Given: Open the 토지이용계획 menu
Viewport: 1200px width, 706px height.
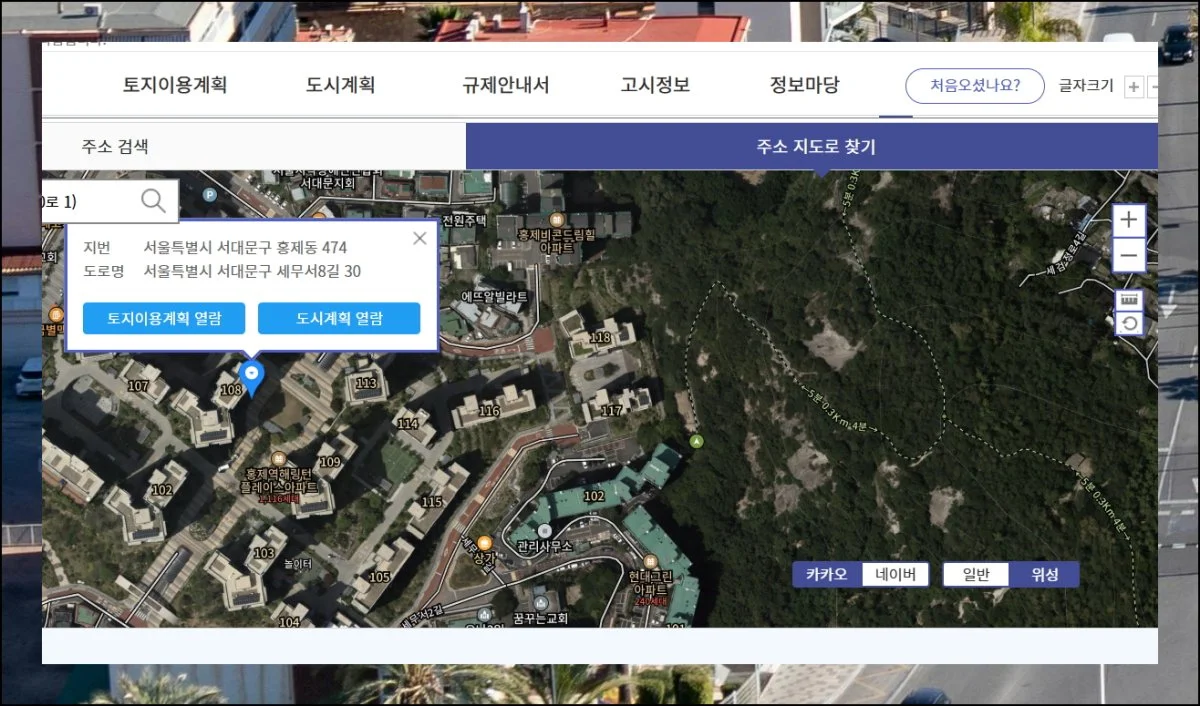Looking at the screenshot, I should coord(175,85).
